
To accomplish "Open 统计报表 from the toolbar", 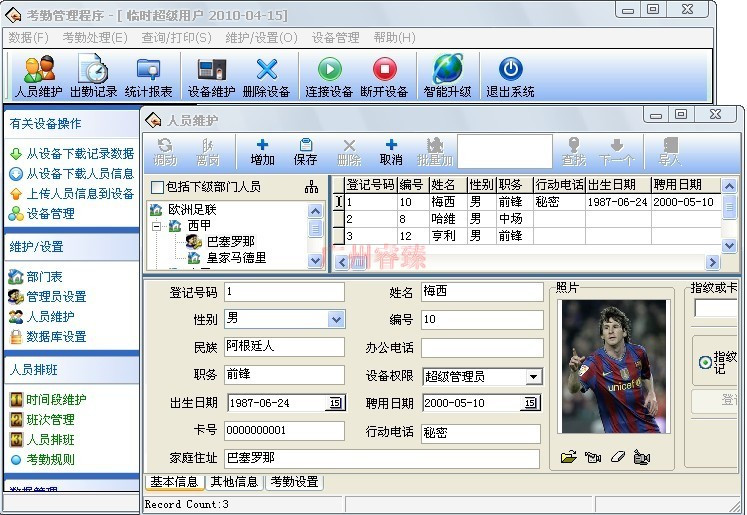I will (148, 76).
